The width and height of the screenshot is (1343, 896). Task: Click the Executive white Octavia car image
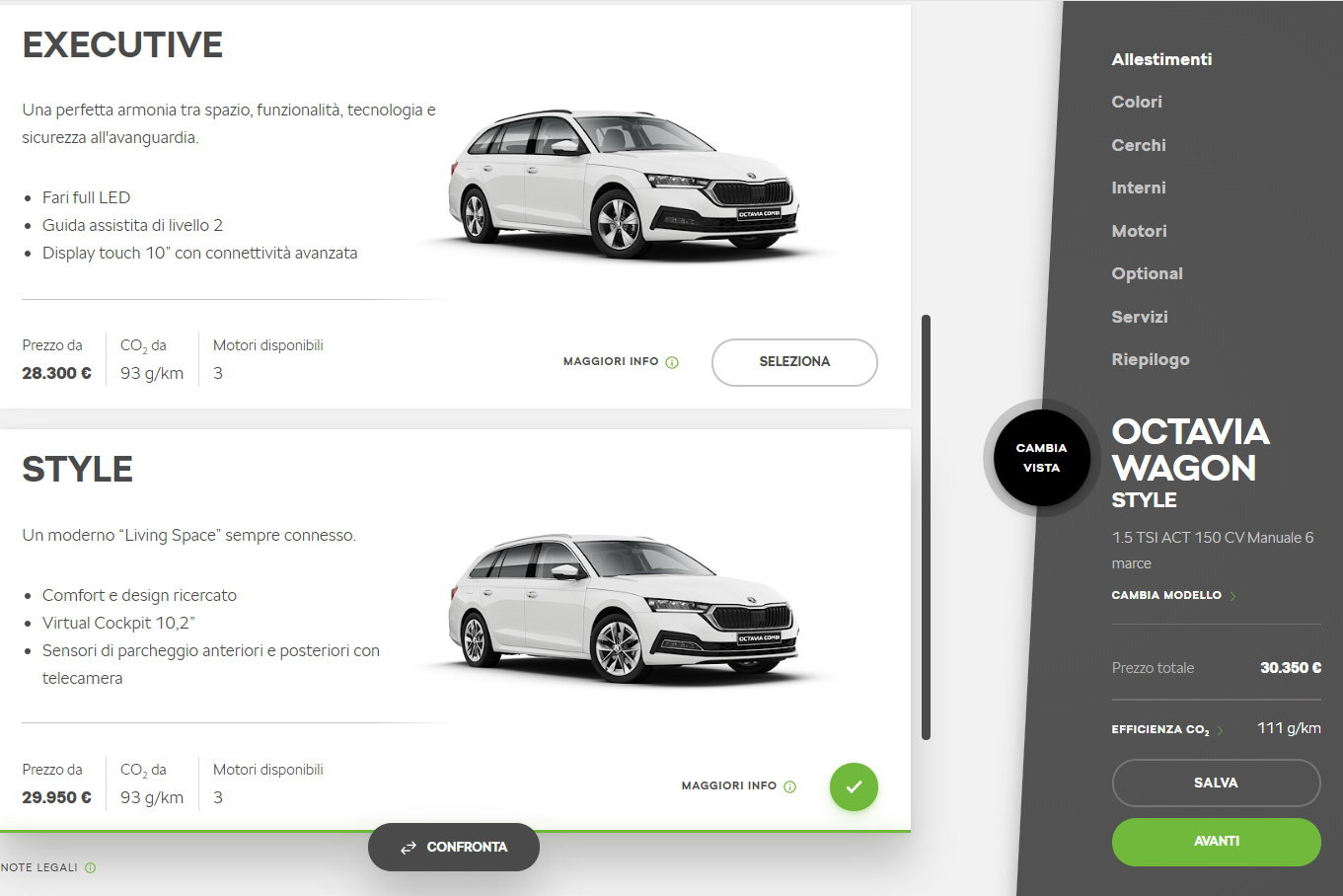tap(624, 185)
